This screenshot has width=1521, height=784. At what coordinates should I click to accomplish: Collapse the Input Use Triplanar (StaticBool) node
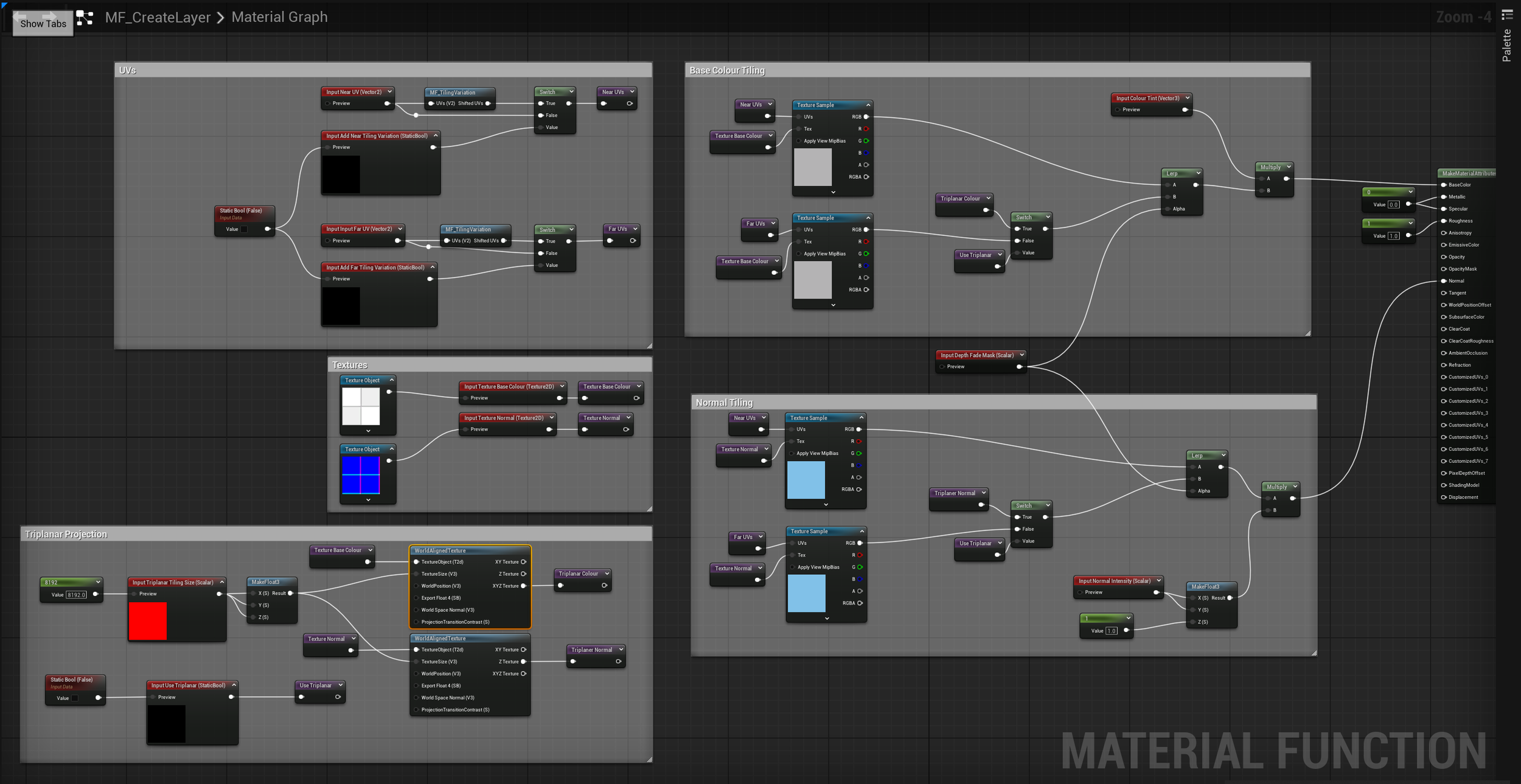(234, 685)
